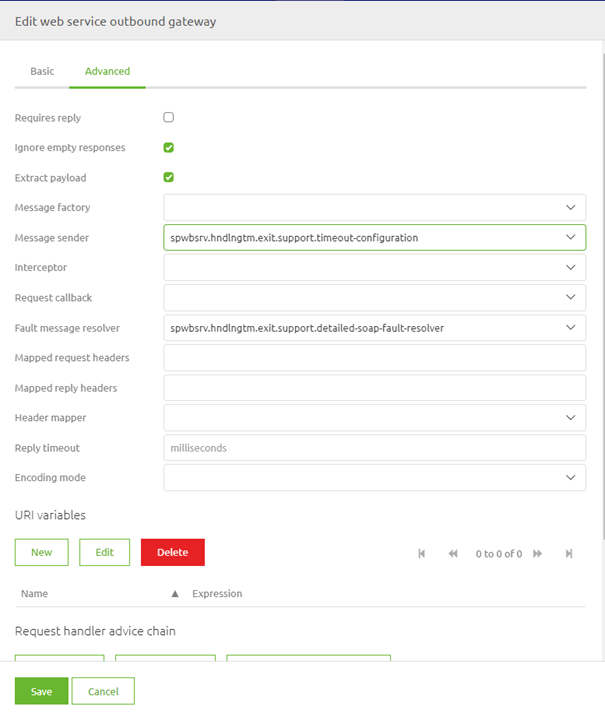Enable the Requires reply checkbox
605x717 pixels.
point(169,118)
